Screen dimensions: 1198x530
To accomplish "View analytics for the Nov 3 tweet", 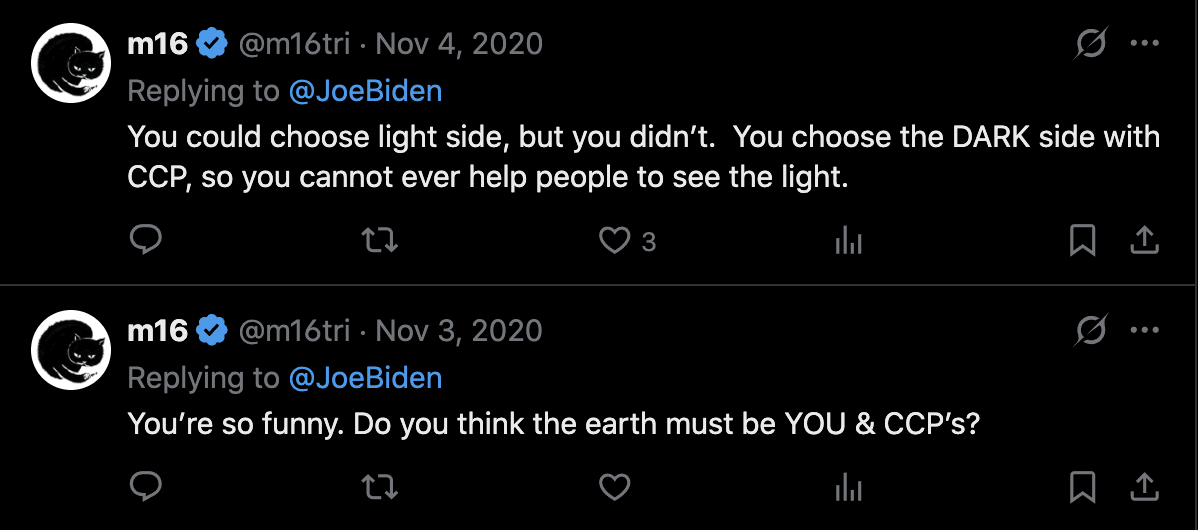I will (x=848, y=487).
